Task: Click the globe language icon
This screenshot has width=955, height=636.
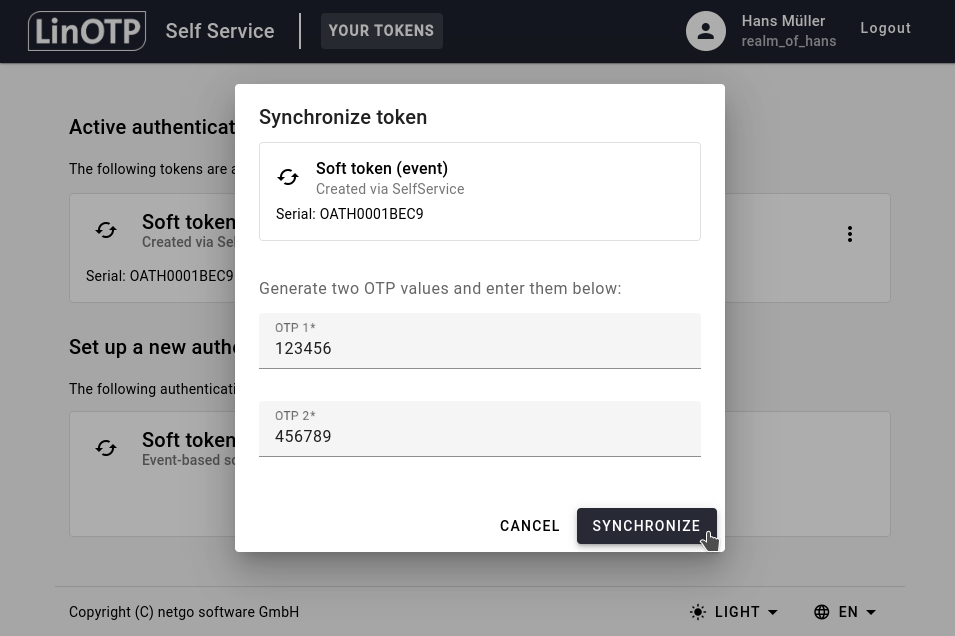Action: [822, 612]
